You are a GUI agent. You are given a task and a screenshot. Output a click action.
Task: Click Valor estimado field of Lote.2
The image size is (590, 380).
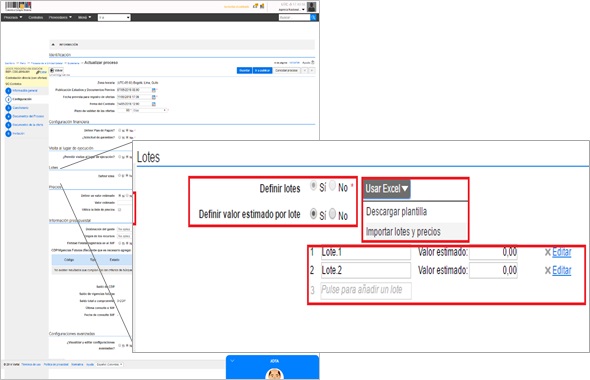(x=493, y=270)
